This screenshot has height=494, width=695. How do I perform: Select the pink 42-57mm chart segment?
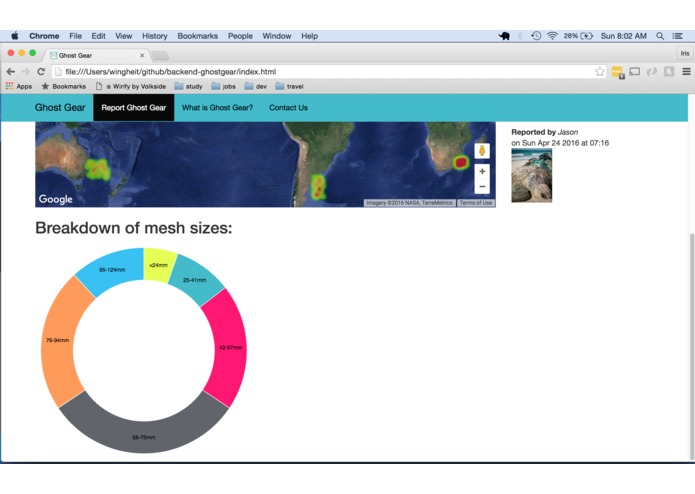coord(230,347)
